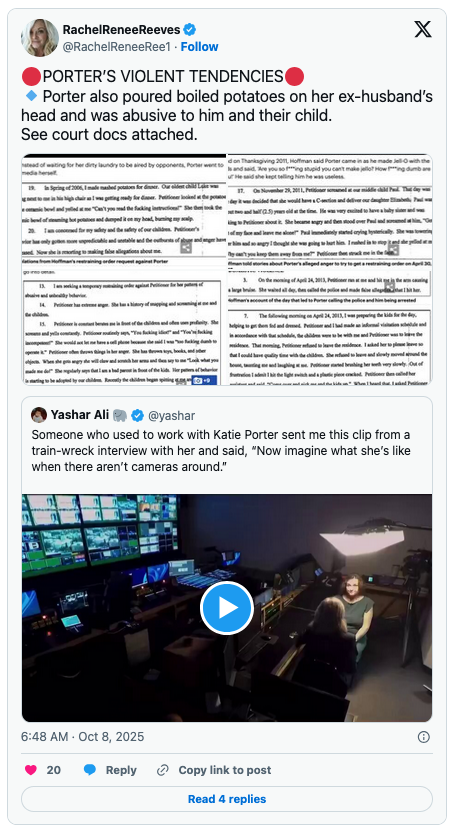The width and height of the screenshot is (458, 831).
Task: Open the top-left court document image
Action: pos(124,212)
